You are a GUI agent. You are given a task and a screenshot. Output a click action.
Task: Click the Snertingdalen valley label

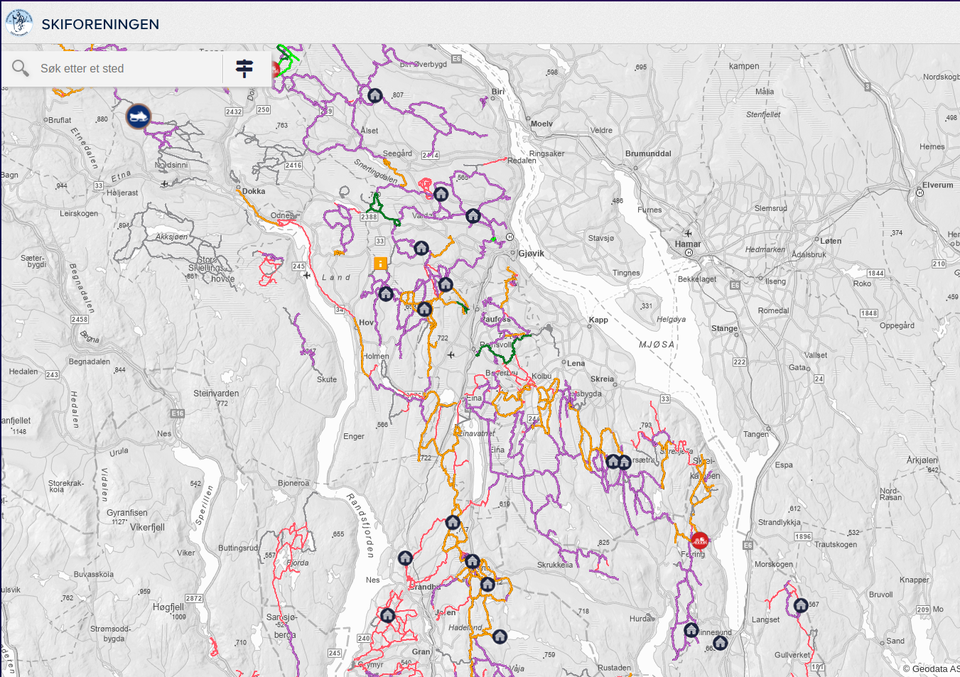coord(376,170)
